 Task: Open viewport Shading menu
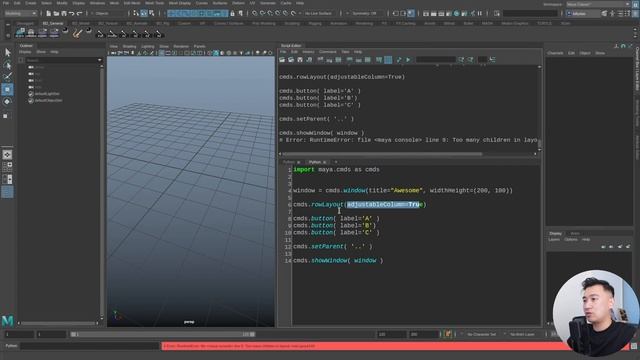click(129, 47)
